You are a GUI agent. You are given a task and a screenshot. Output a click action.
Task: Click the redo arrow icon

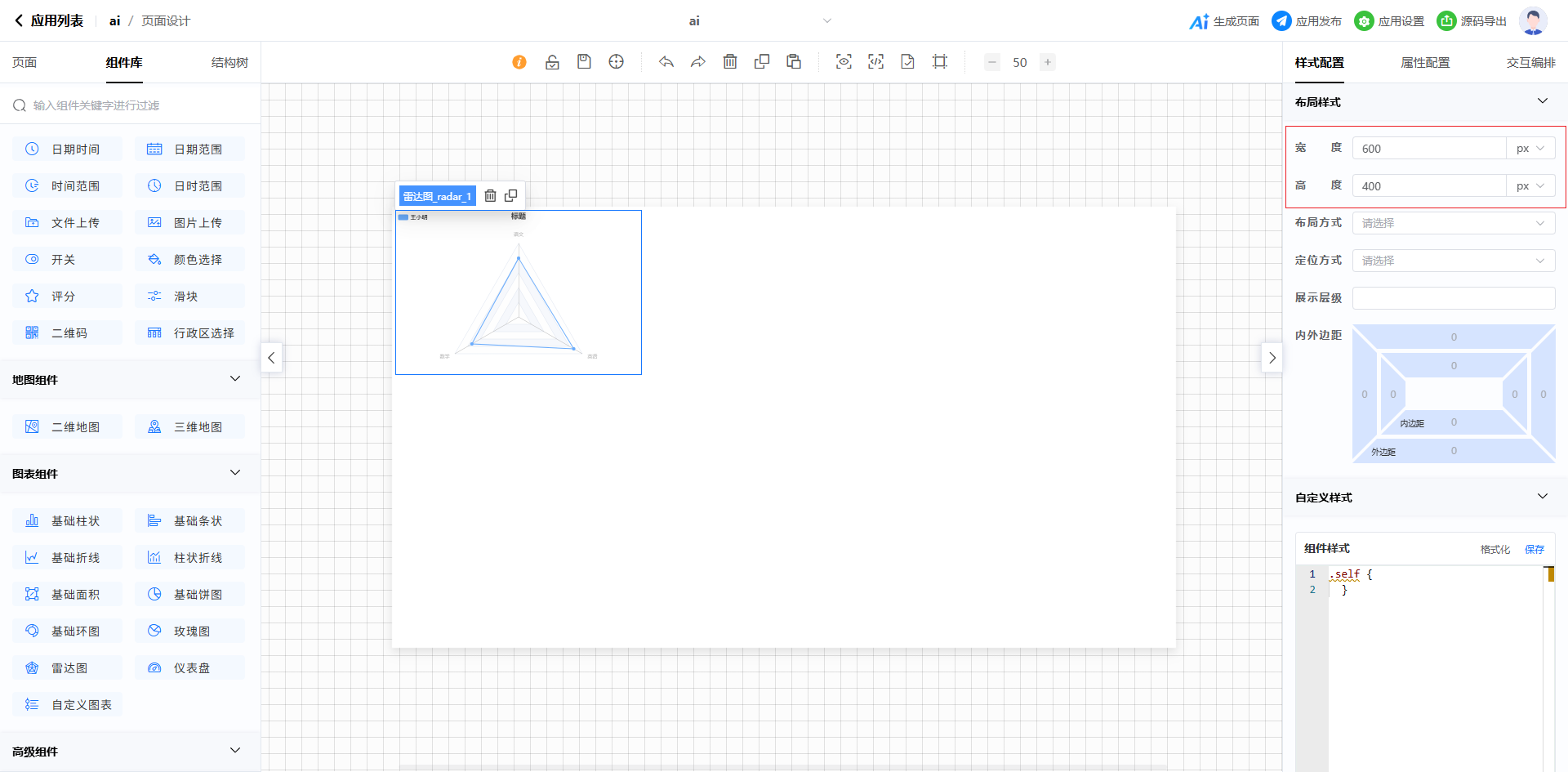[697, 62]
